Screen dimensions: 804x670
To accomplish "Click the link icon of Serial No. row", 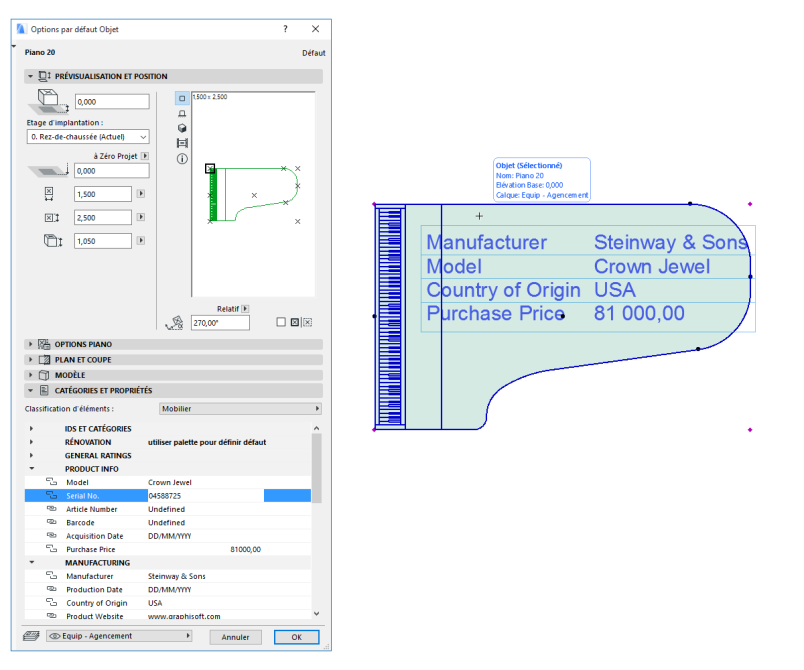I will [51, 495].
